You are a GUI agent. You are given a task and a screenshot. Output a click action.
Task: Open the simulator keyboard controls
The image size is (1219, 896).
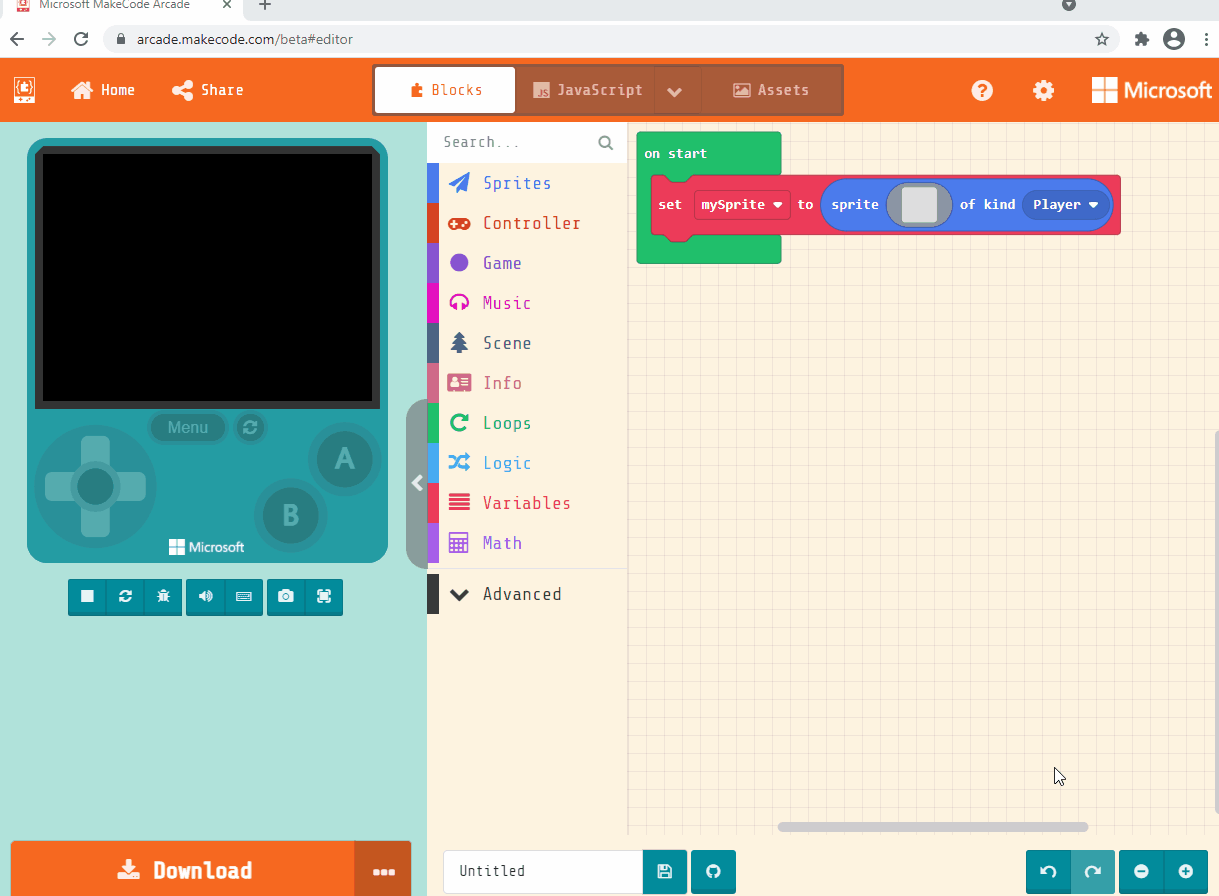pyautogui.click(x=243, y=596)
